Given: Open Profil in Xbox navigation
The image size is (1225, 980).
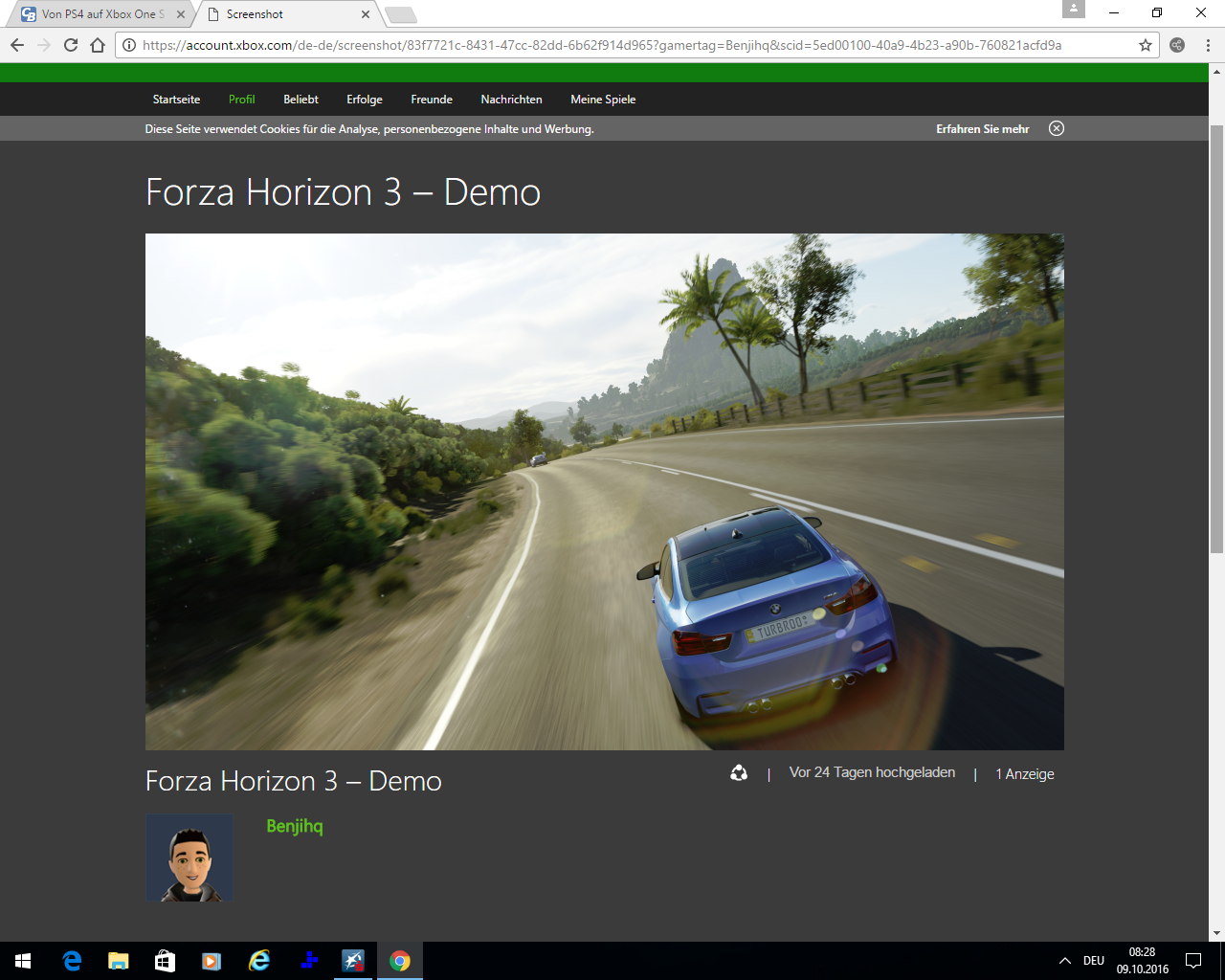Looking at the screenshot, I should pyautogui.click(x=241, y=100).
